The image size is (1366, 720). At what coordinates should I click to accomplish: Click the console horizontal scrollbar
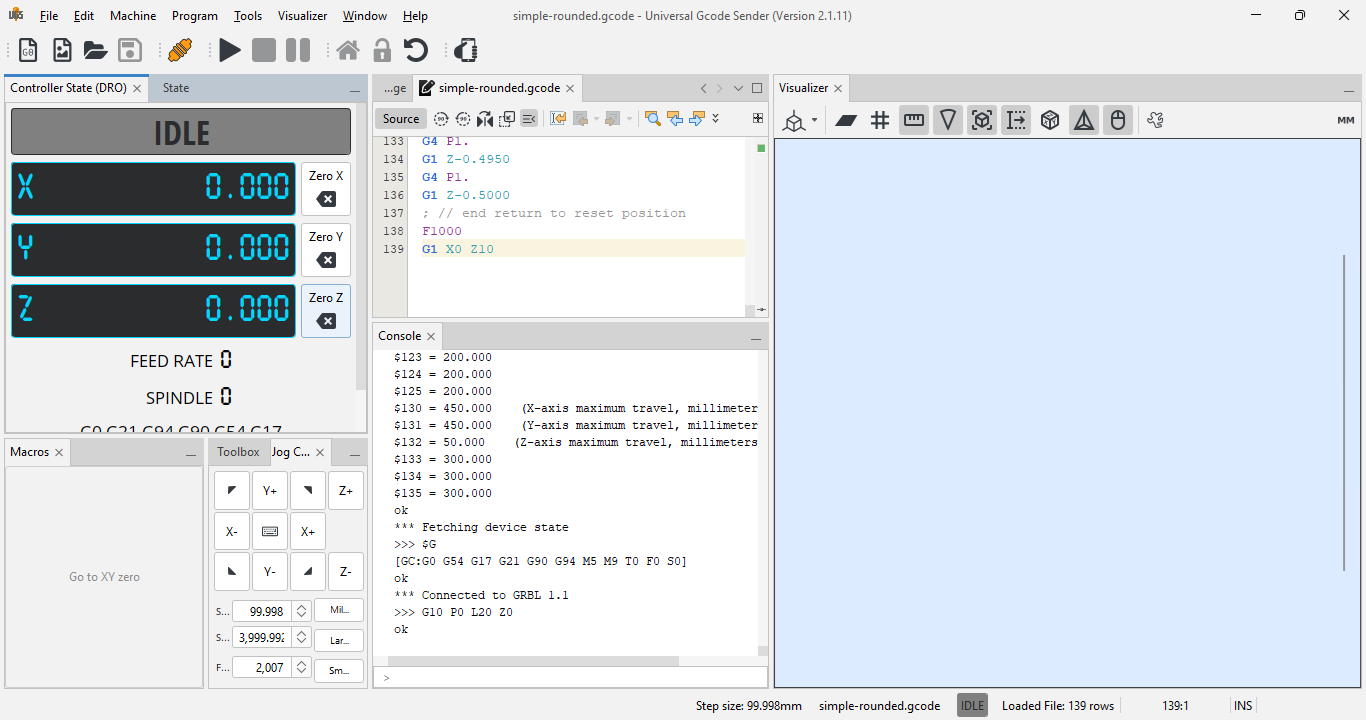tap(533, 661)
